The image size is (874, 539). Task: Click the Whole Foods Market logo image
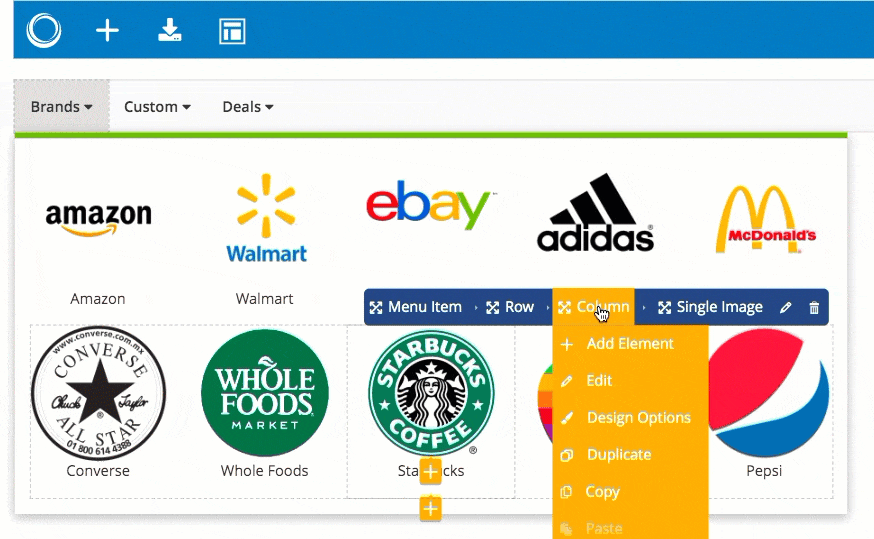click(265, 392)
